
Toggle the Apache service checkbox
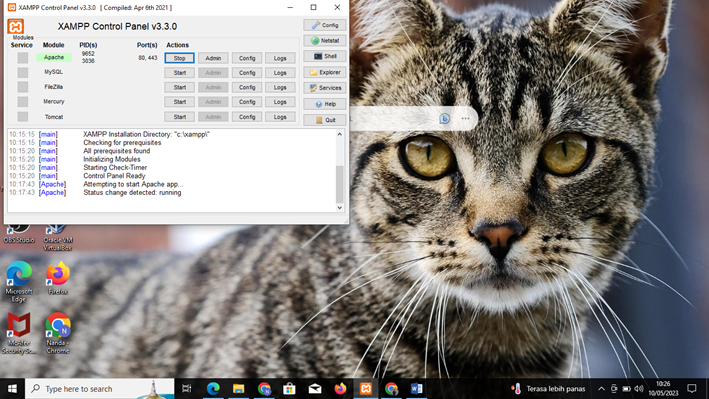pos(23,58)
